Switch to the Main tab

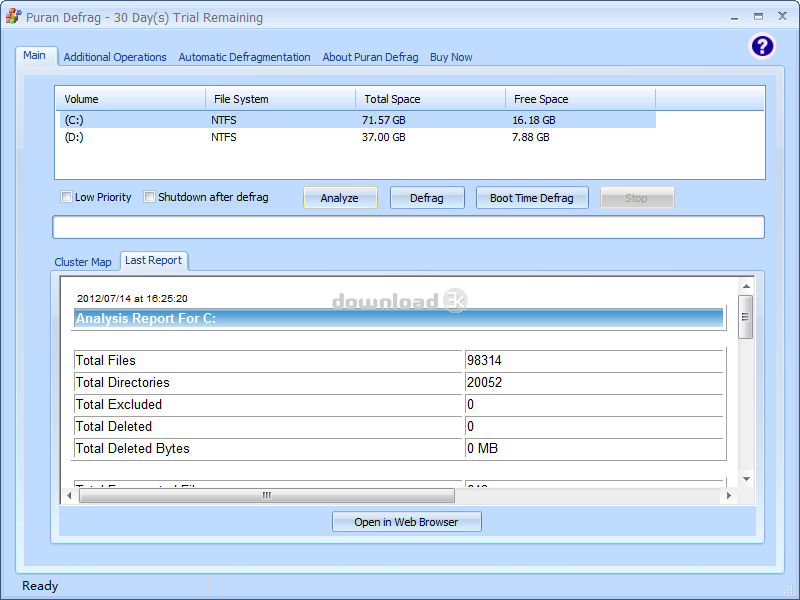coord(35,56)
